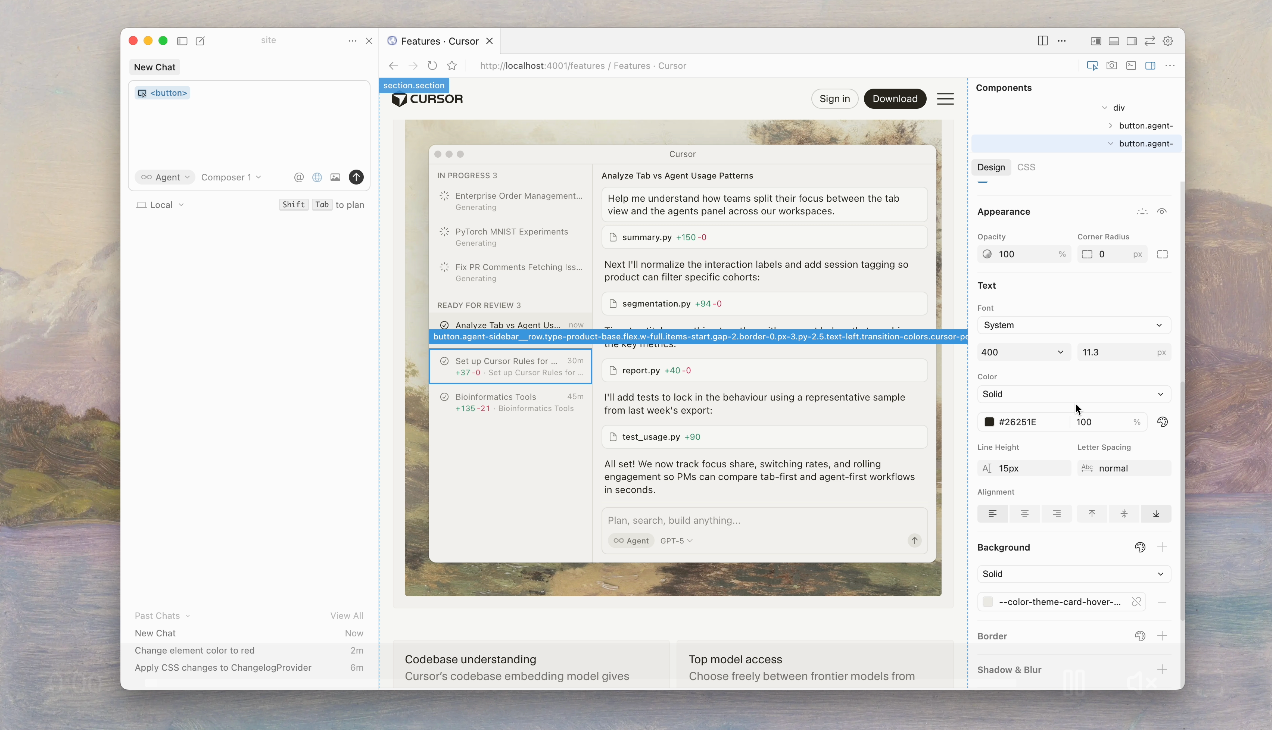
Task: Open the settings gear in the title bar
Action: tap(1167, 41)
